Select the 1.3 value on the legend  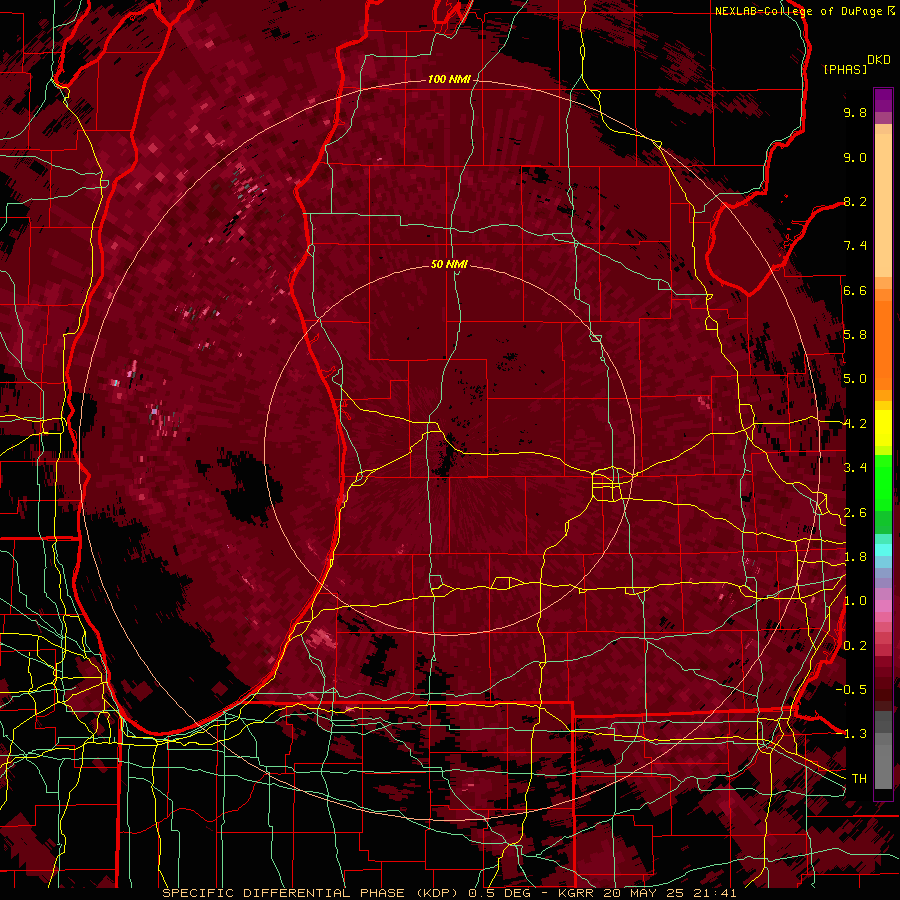[855, 734]
